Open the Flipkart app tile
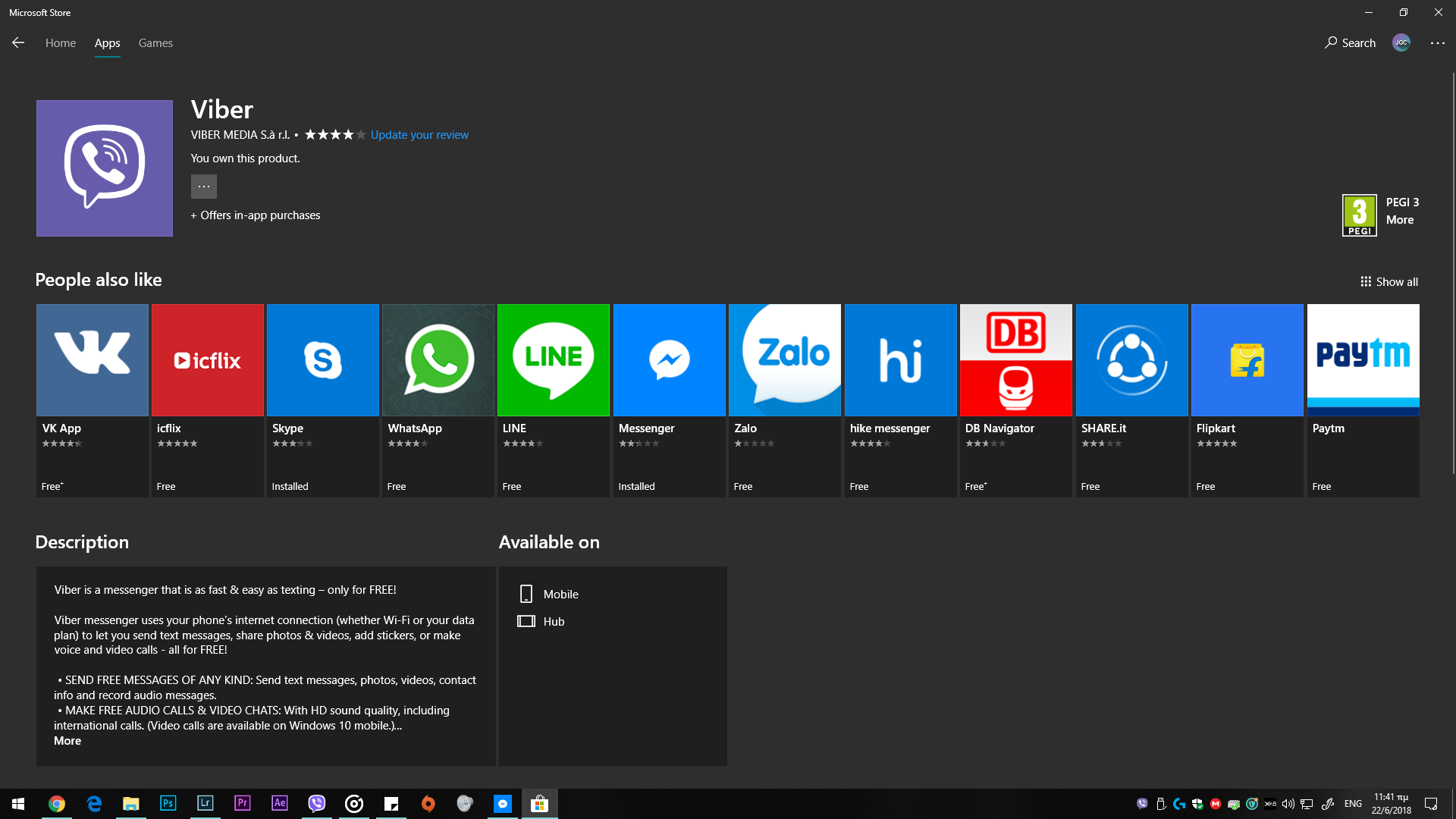The image size is (1456, 819). coord(1247,400)
